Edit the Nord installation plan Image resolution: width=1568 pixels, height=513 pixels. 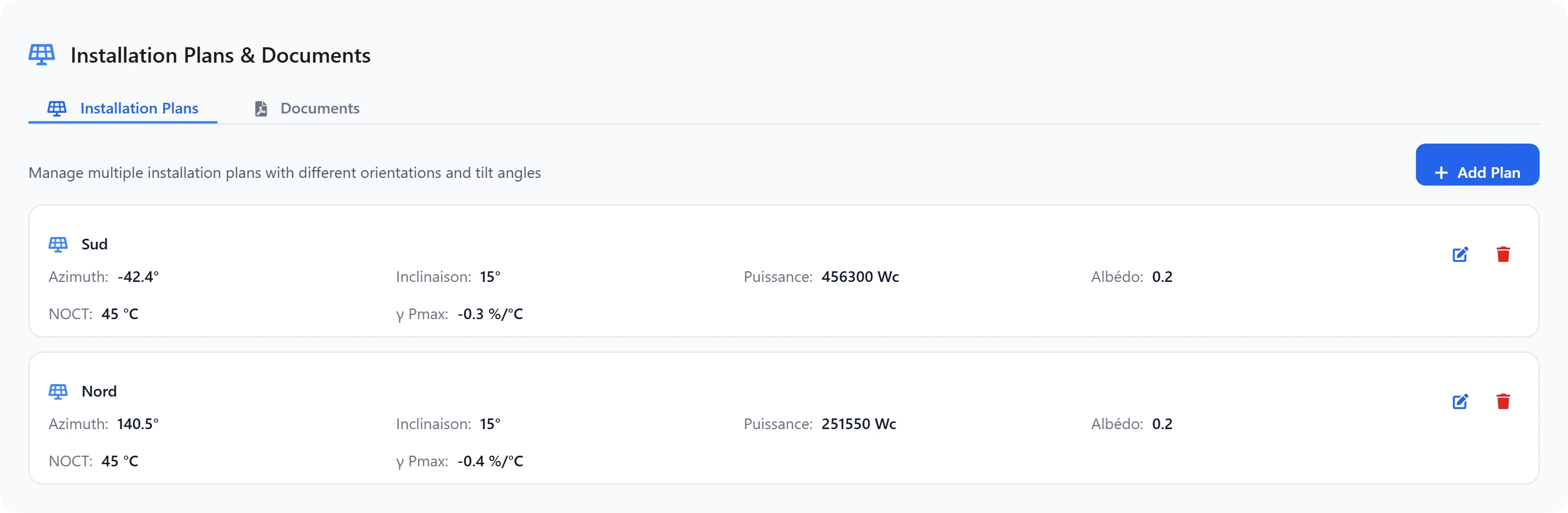click(x=1460, y=402)
